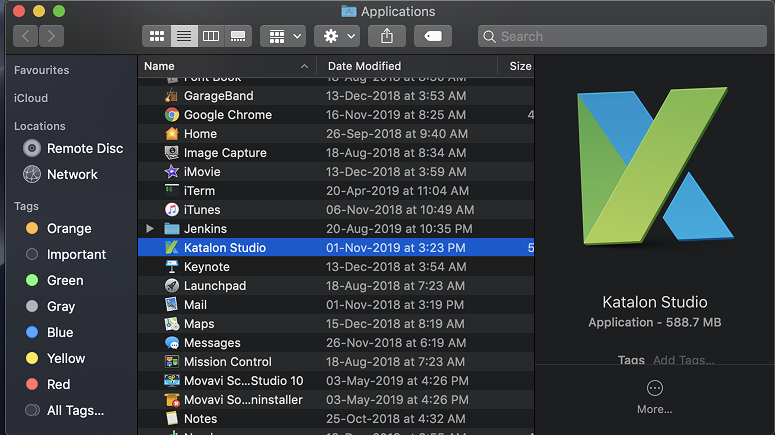Screen dimensions: 775x435
Task: Select the Orange tag in sidebar
Action: 69,228
